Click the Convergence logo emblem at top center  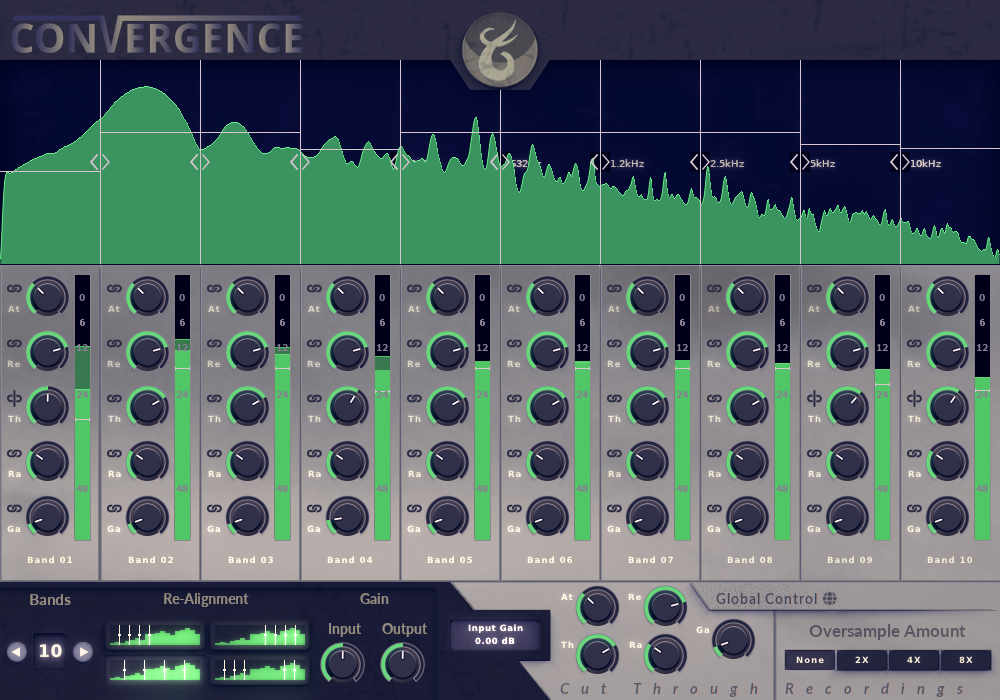tap(499, 48)
